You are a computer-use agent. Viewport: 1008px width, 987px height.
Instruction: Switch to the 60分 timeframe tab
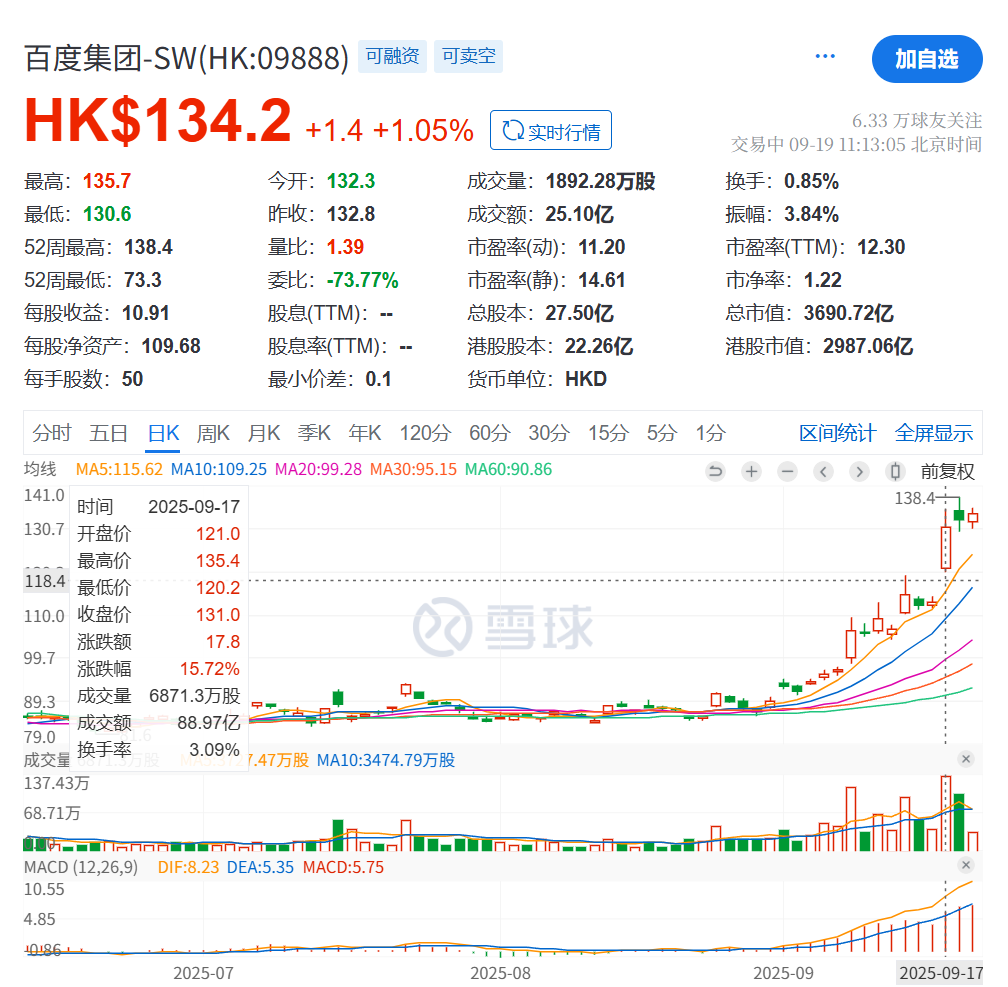pos(489,433)
